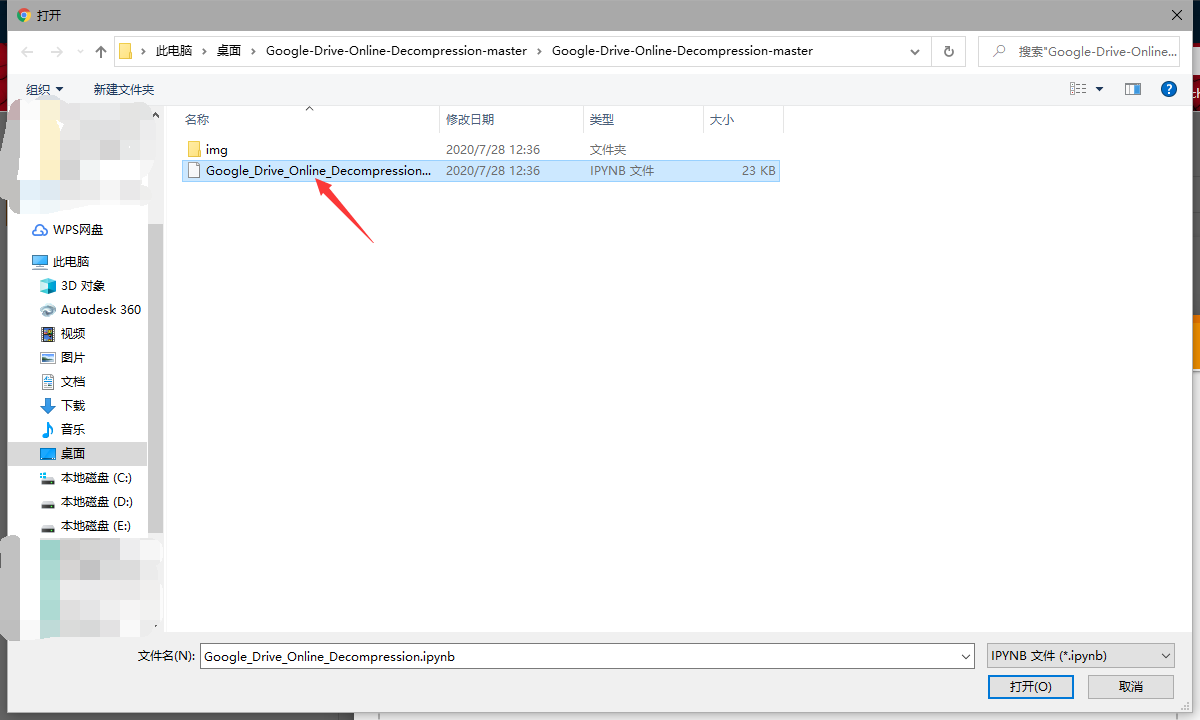This screenshot has height=720, width=1200.
Task: Open the 组织 menu
Action: 44,89
